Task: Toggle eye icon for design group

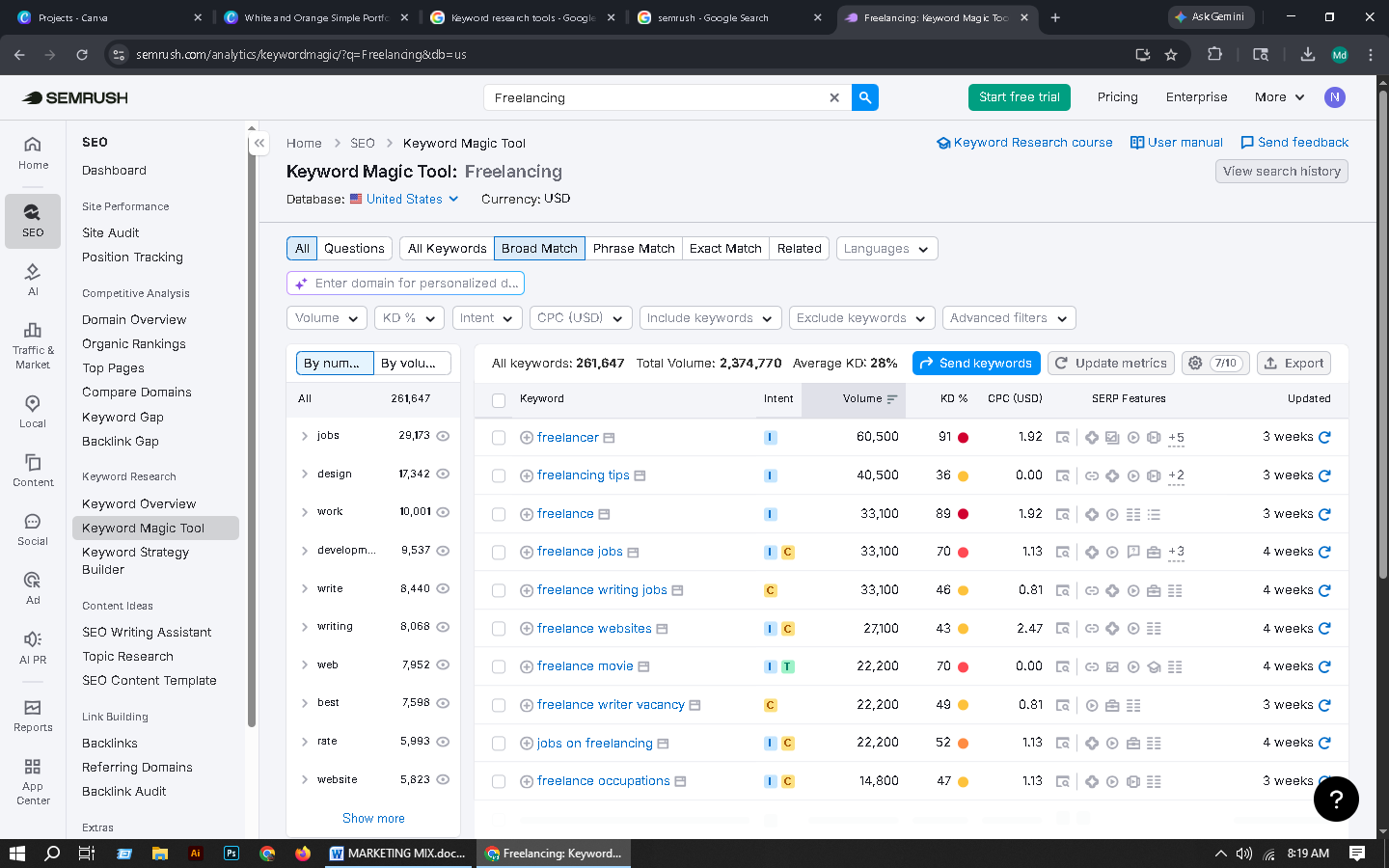Action: pyautogui.click(x=444, y=474)
